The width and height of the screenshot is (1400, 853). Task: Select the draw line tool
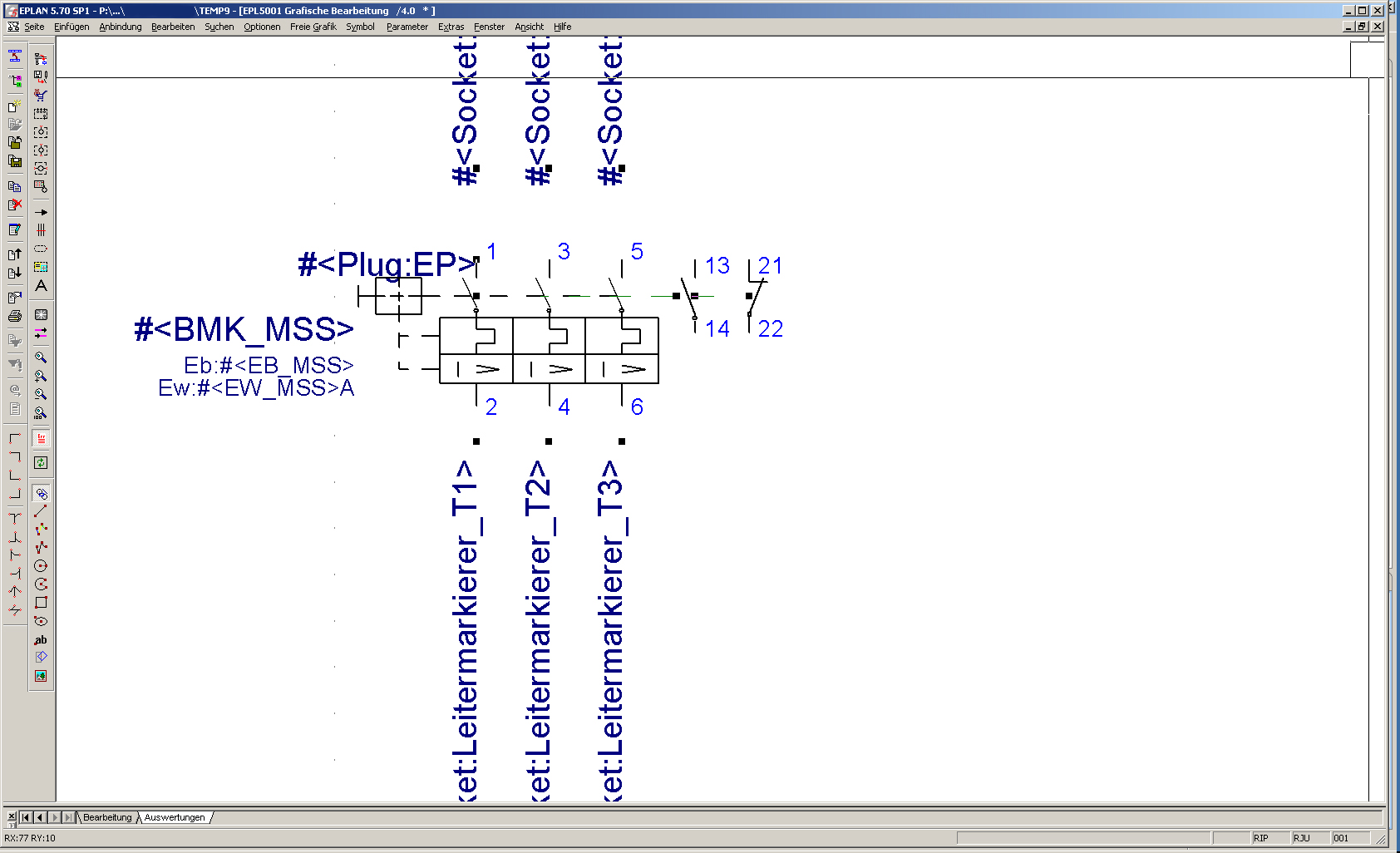[x=41, y=511]
